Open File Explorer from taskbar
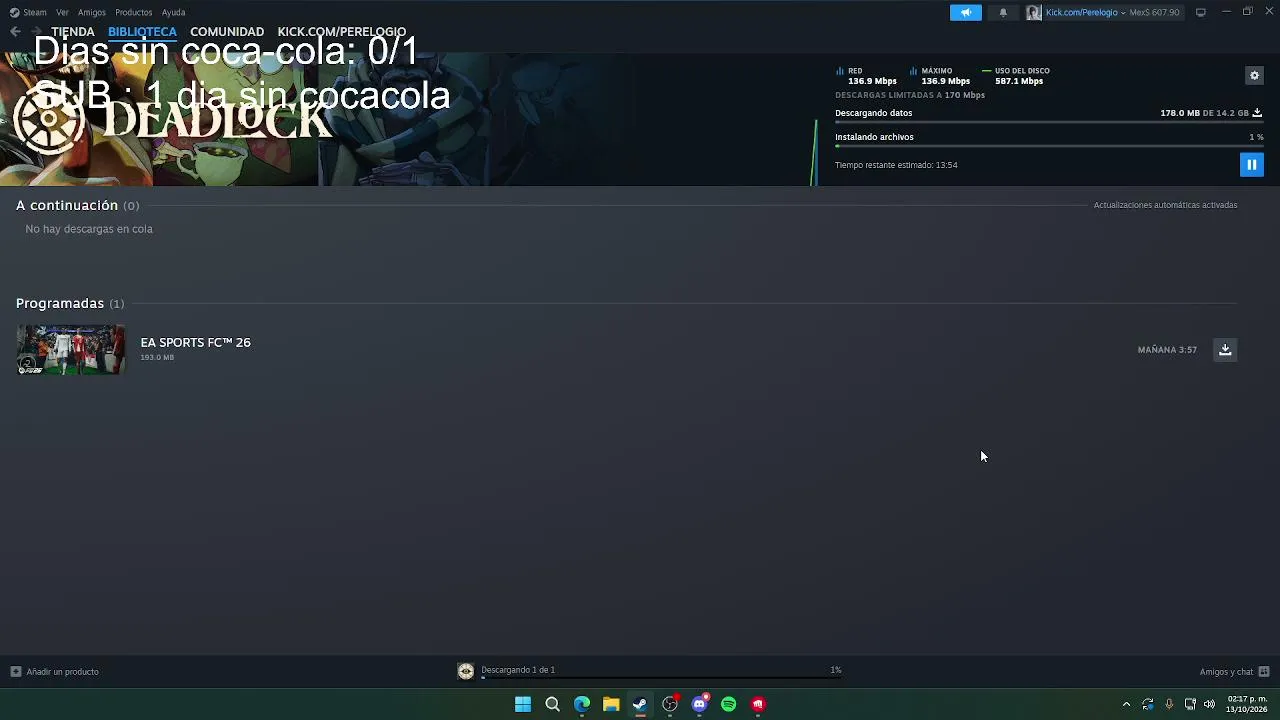Viewport: 1280px width, 720px height. pyautogui.click(x=611, y=704)
